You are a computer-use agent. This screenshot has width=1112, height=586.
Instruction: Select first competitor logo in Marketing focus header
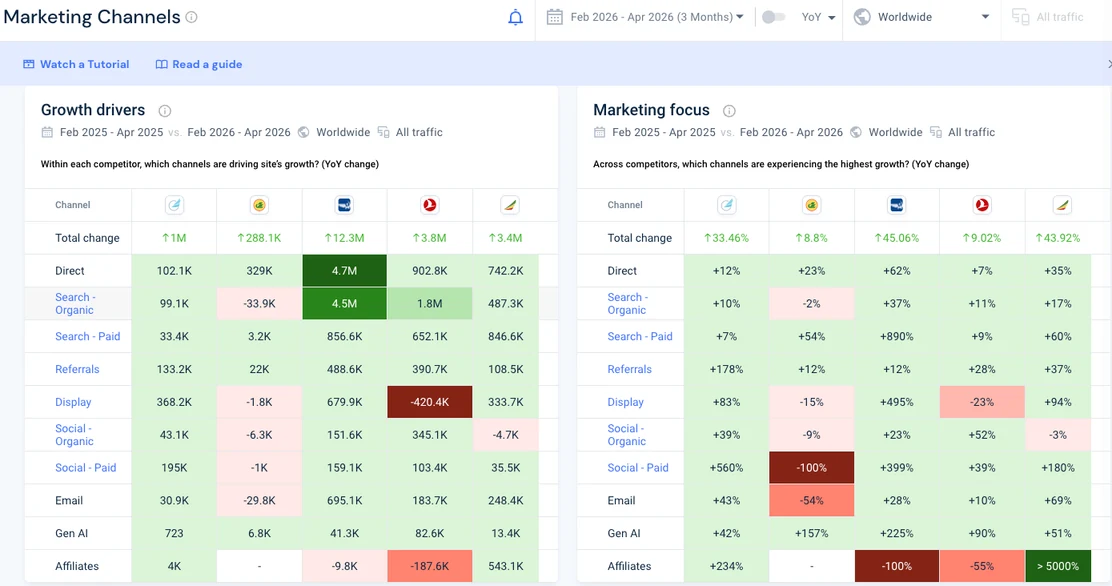[x=726, y=205]
